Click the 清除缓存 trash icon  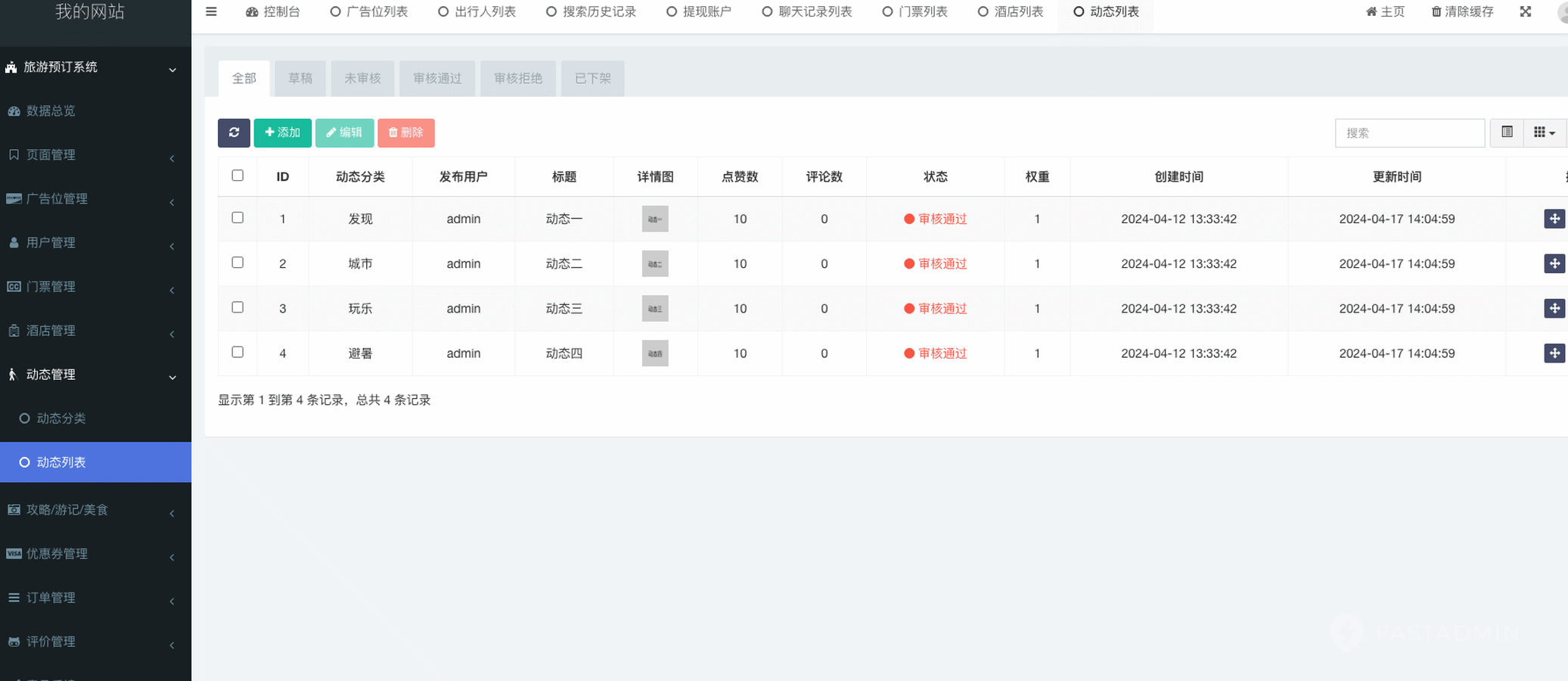point(1436,12)
